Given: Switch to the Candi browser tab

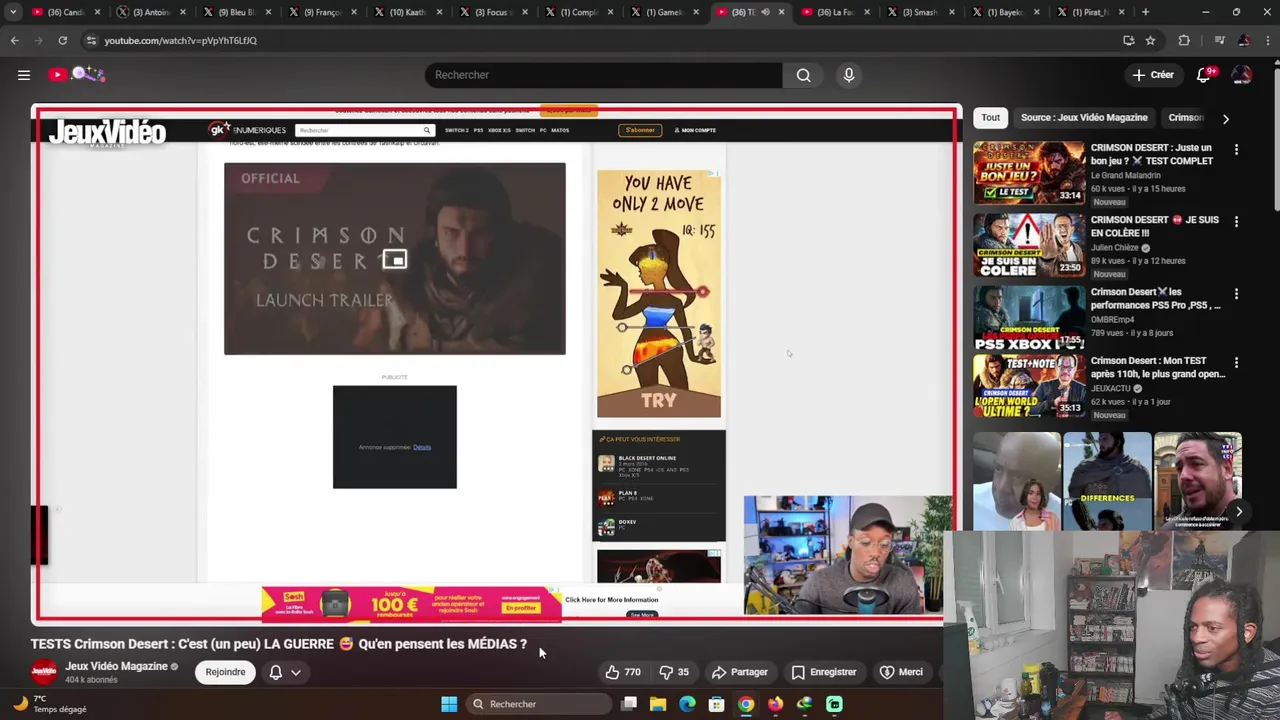Looking at the screenshot, I should click(x=66, y=12).
